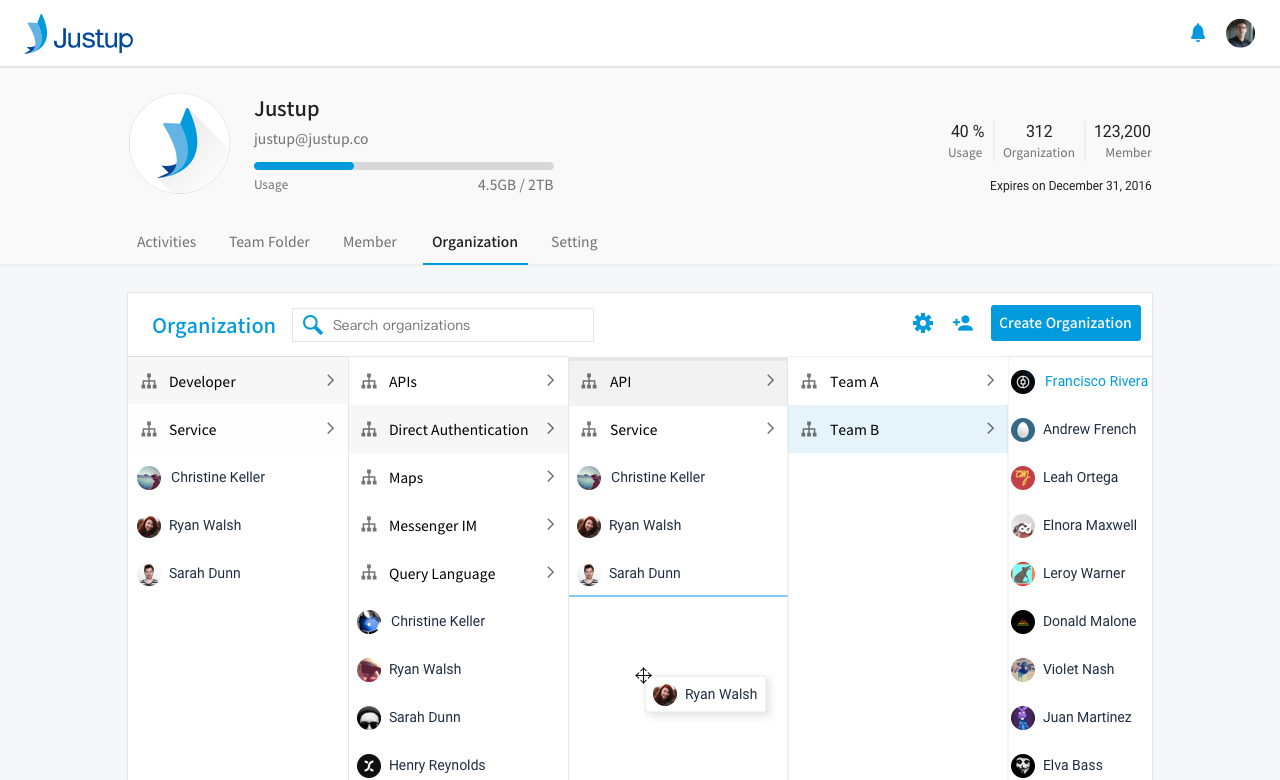
Task: Expand the Direct Authentication chevron
Action: pos(550,429)
